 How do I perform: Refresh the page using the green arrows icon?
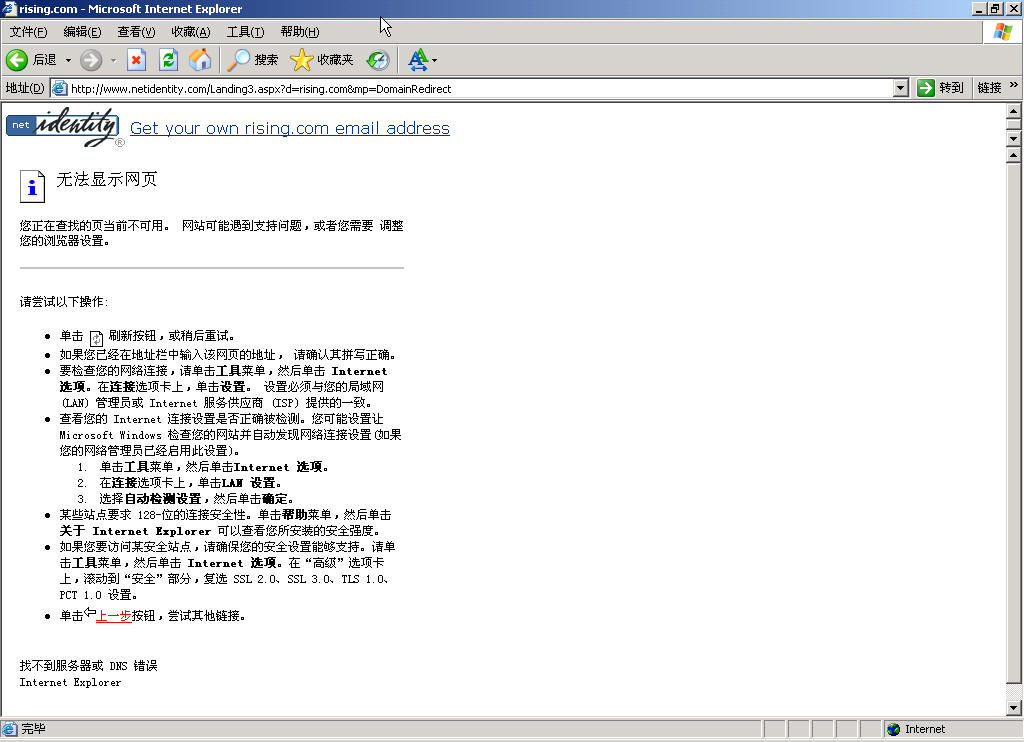168,60
